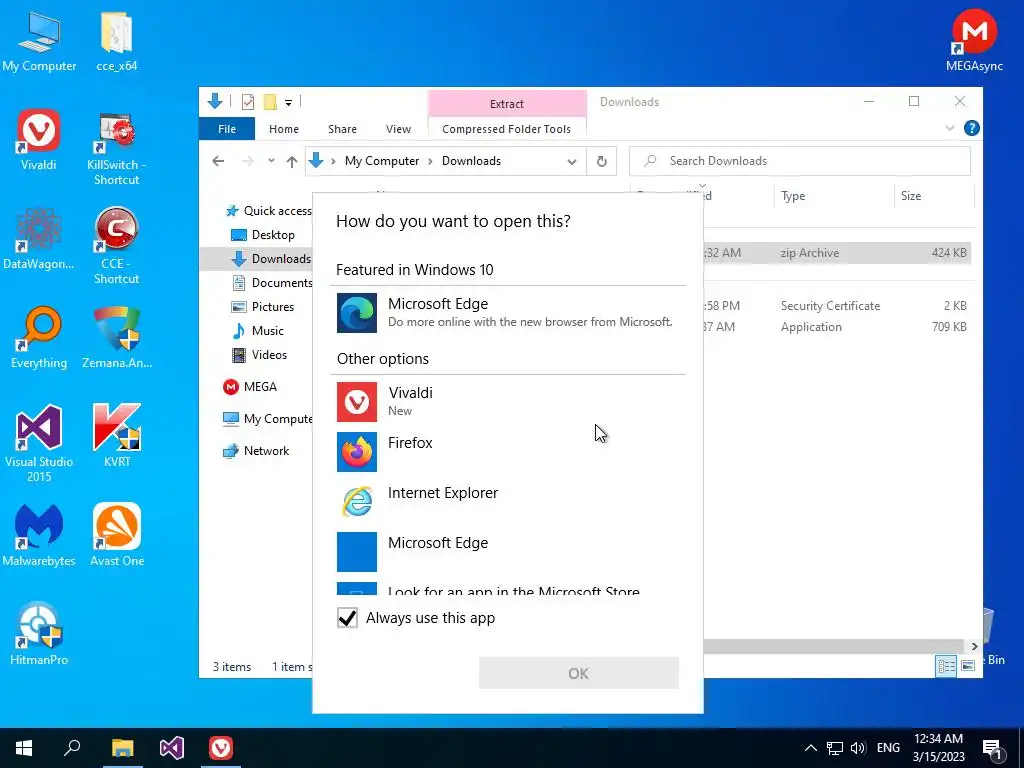Screen dimensions: 1024x768
Task: Open the cce_x64 folder on desktop
Action: click(116, 40)
